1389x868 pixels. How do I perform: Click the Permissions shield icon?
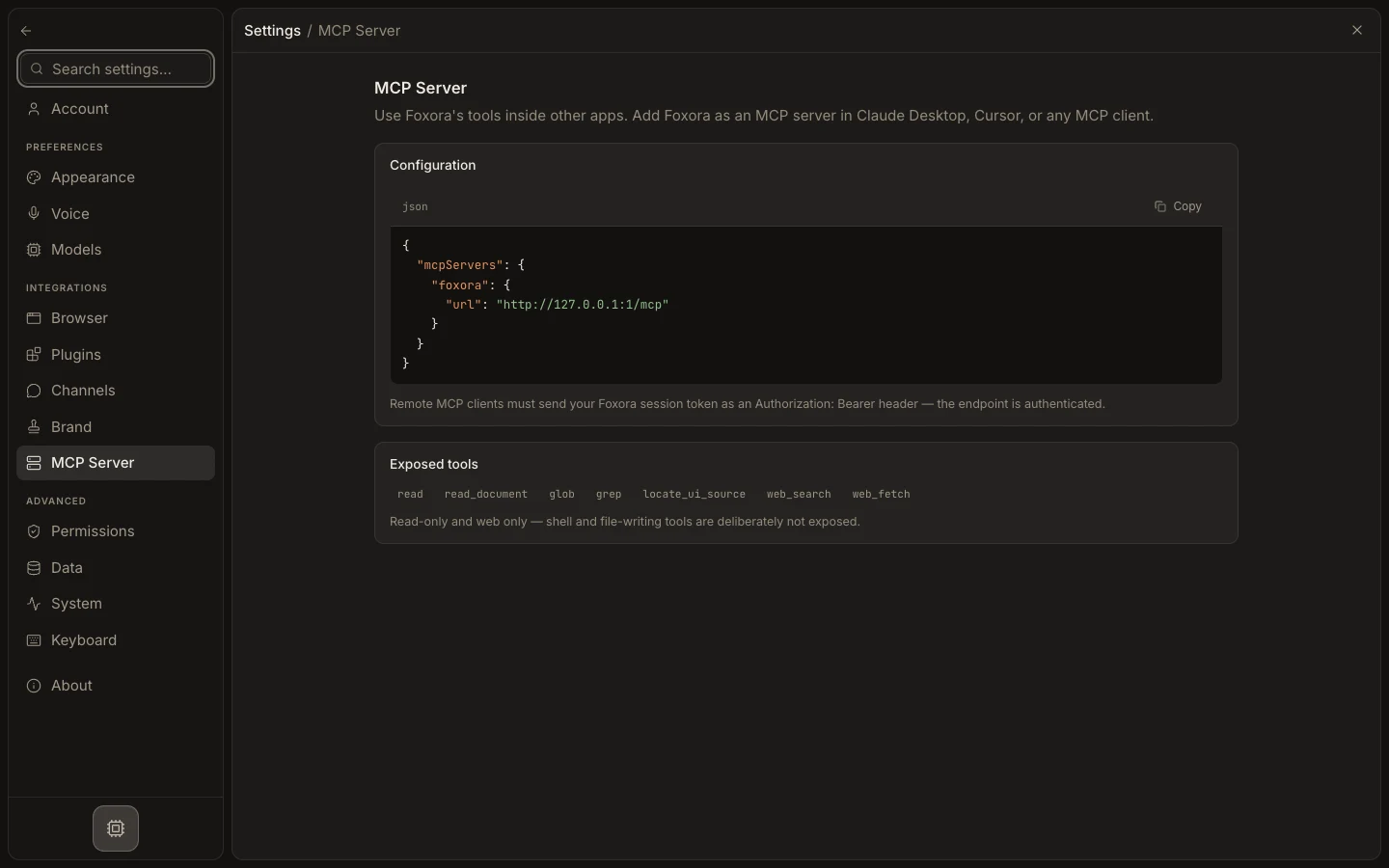34,531
